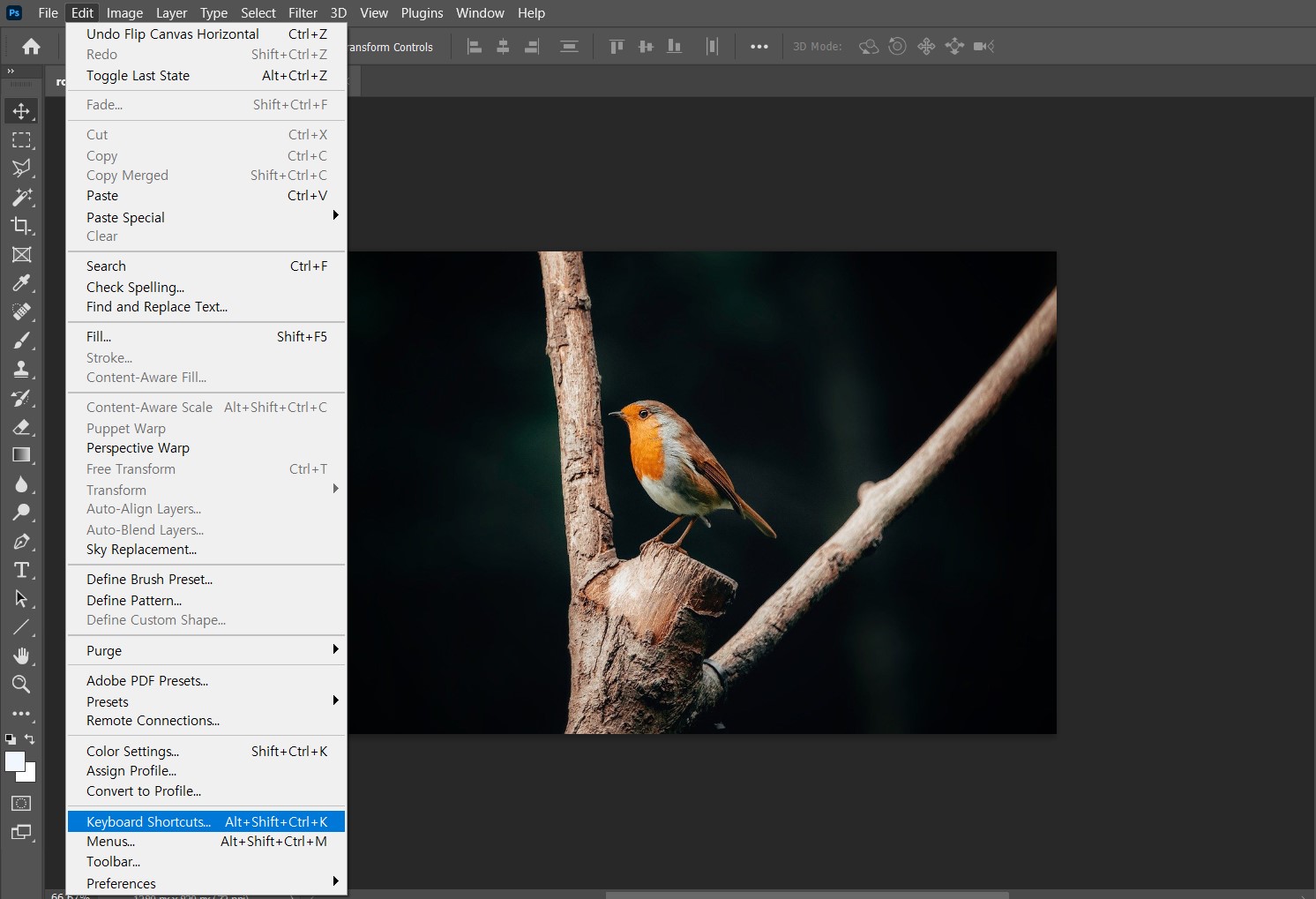Open the Edit Toolbar three-dots button

(21, 713)
